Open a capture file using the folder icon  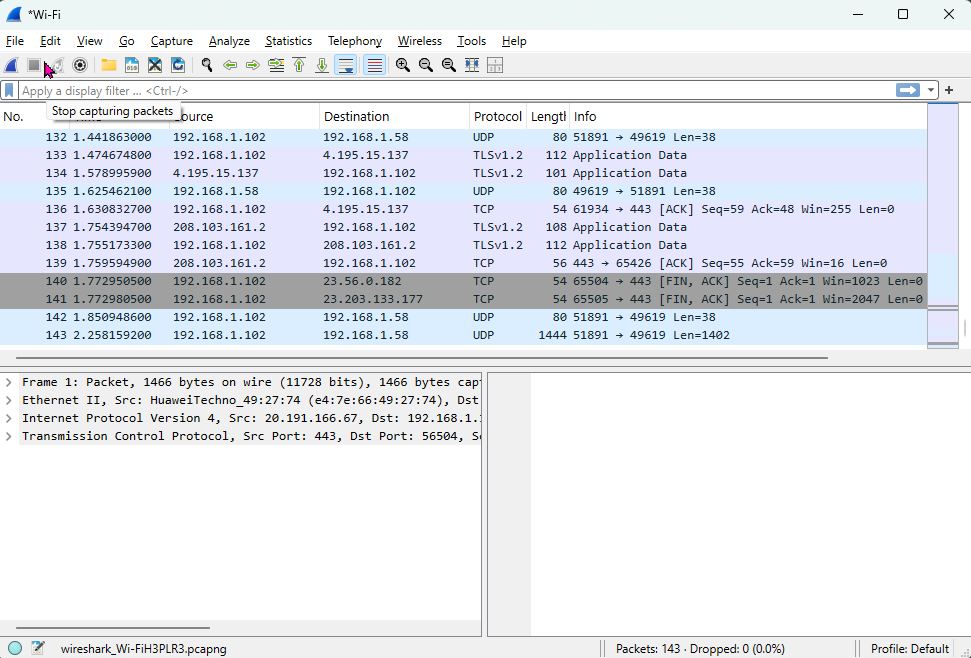pyautogui.click(x=109, y=65)
